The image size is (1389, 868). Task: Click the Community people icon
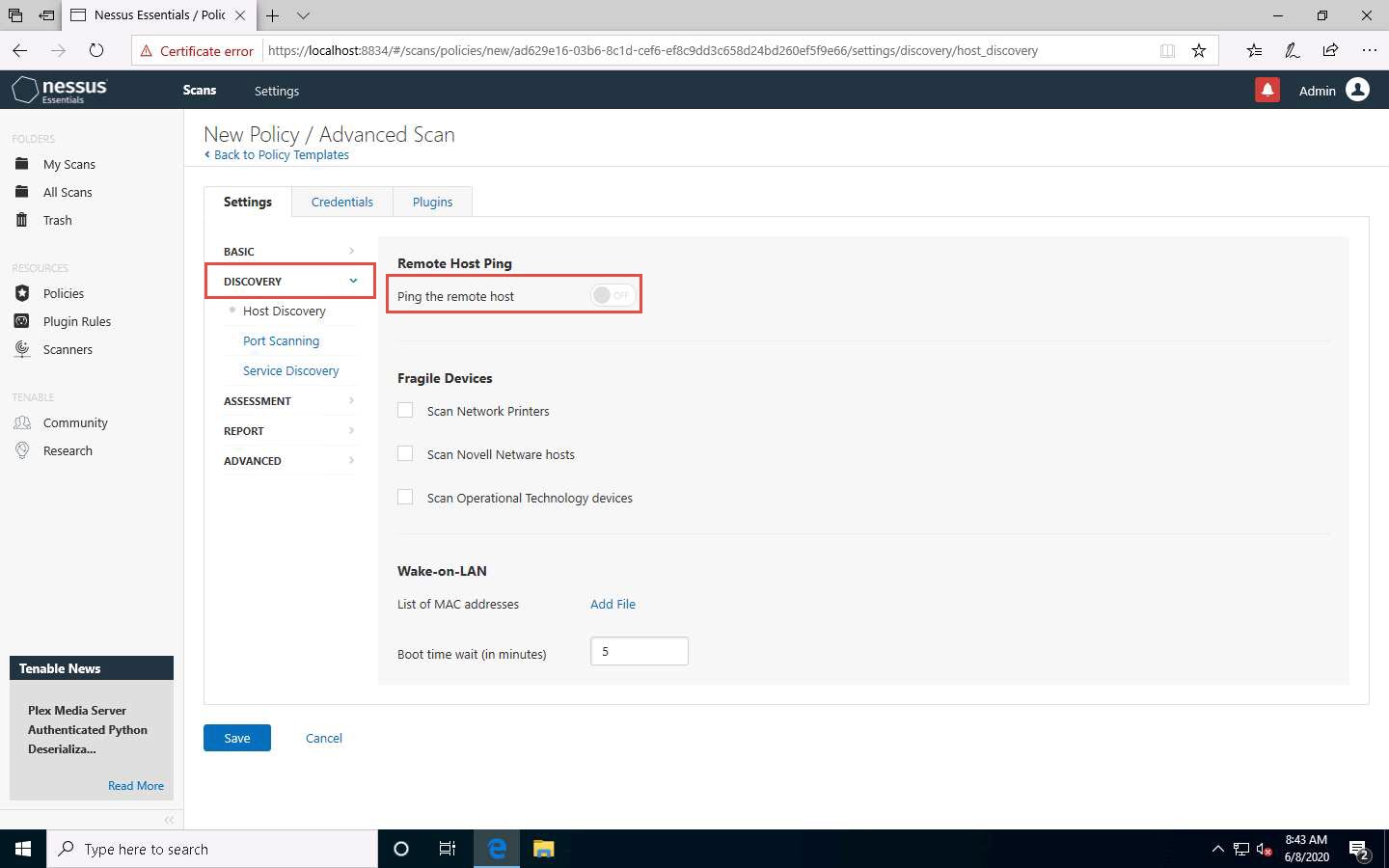pos(21,422)
